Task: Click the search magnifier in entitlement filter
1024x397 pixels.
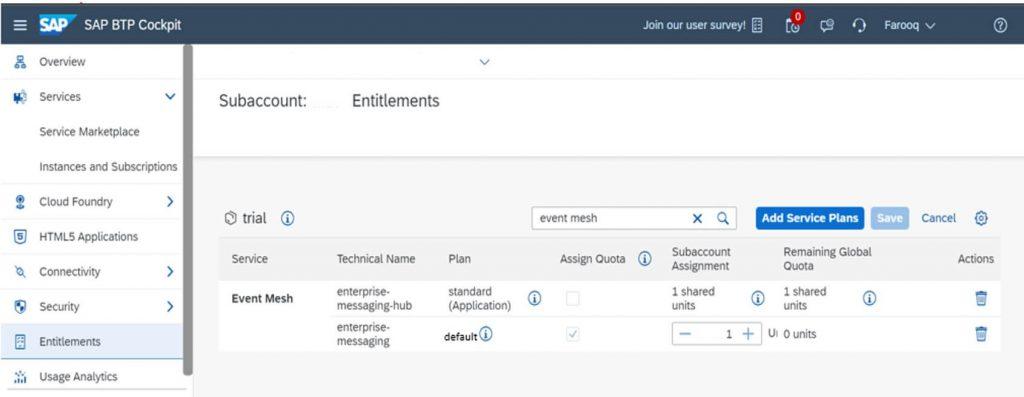Action: pyautogui.click(x=723, y=219)
